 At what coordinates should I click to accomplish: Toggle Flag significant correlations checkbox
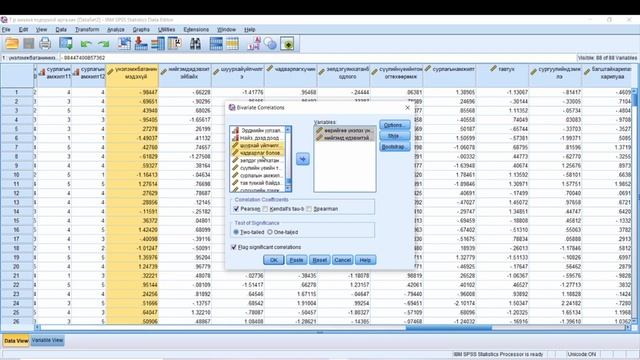pos(234,247)
